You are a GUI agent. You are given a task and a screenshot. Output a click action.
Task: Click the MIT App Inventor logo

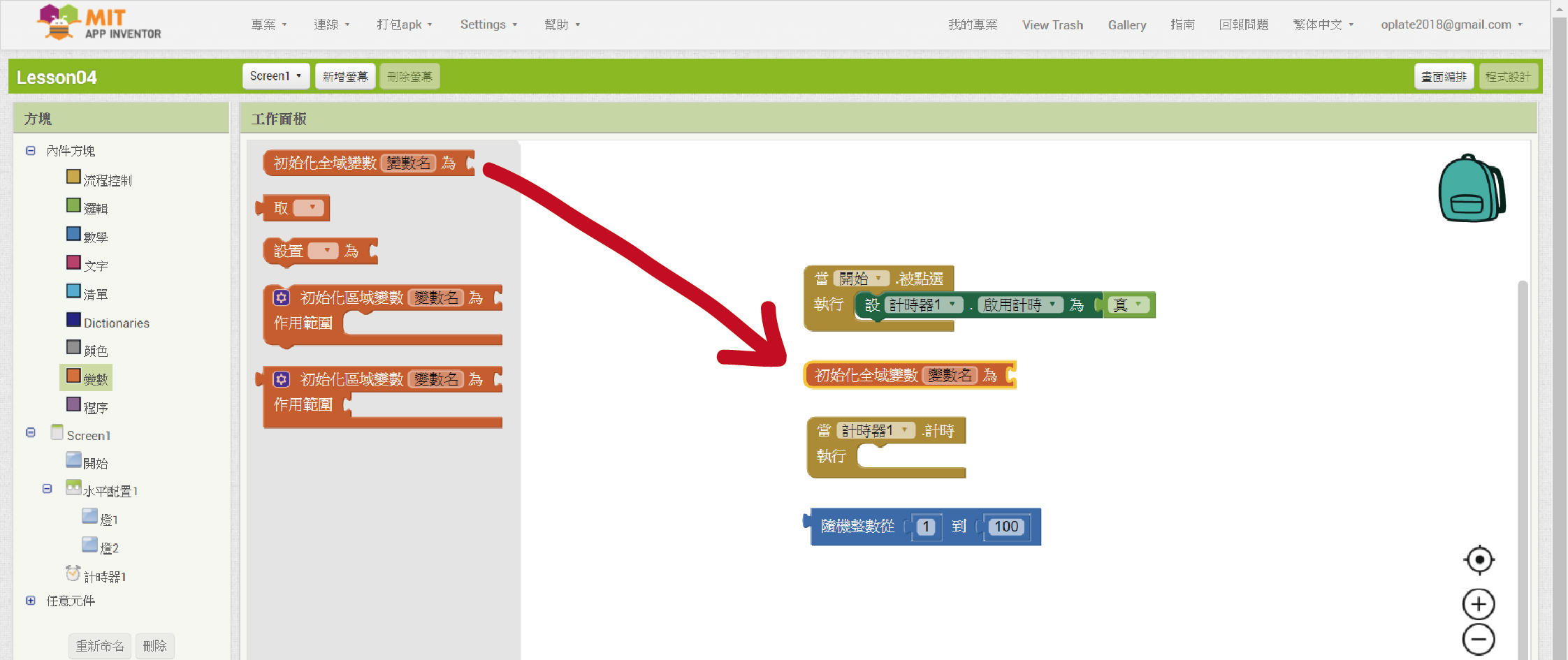(99, 24)
